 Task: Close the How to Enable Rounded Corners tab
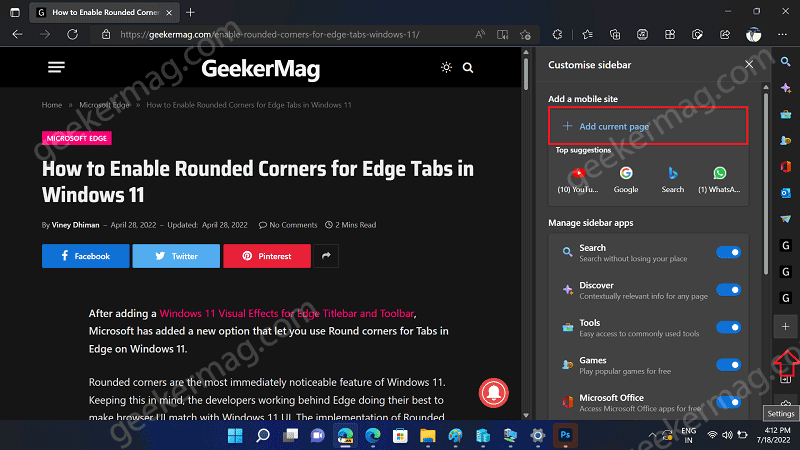pos(169,12)
